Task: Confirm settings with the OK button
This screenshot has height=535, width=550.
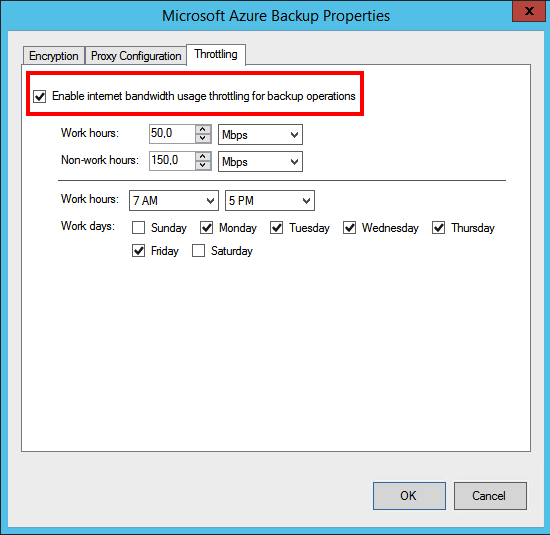Action: (x=409, y=496)
